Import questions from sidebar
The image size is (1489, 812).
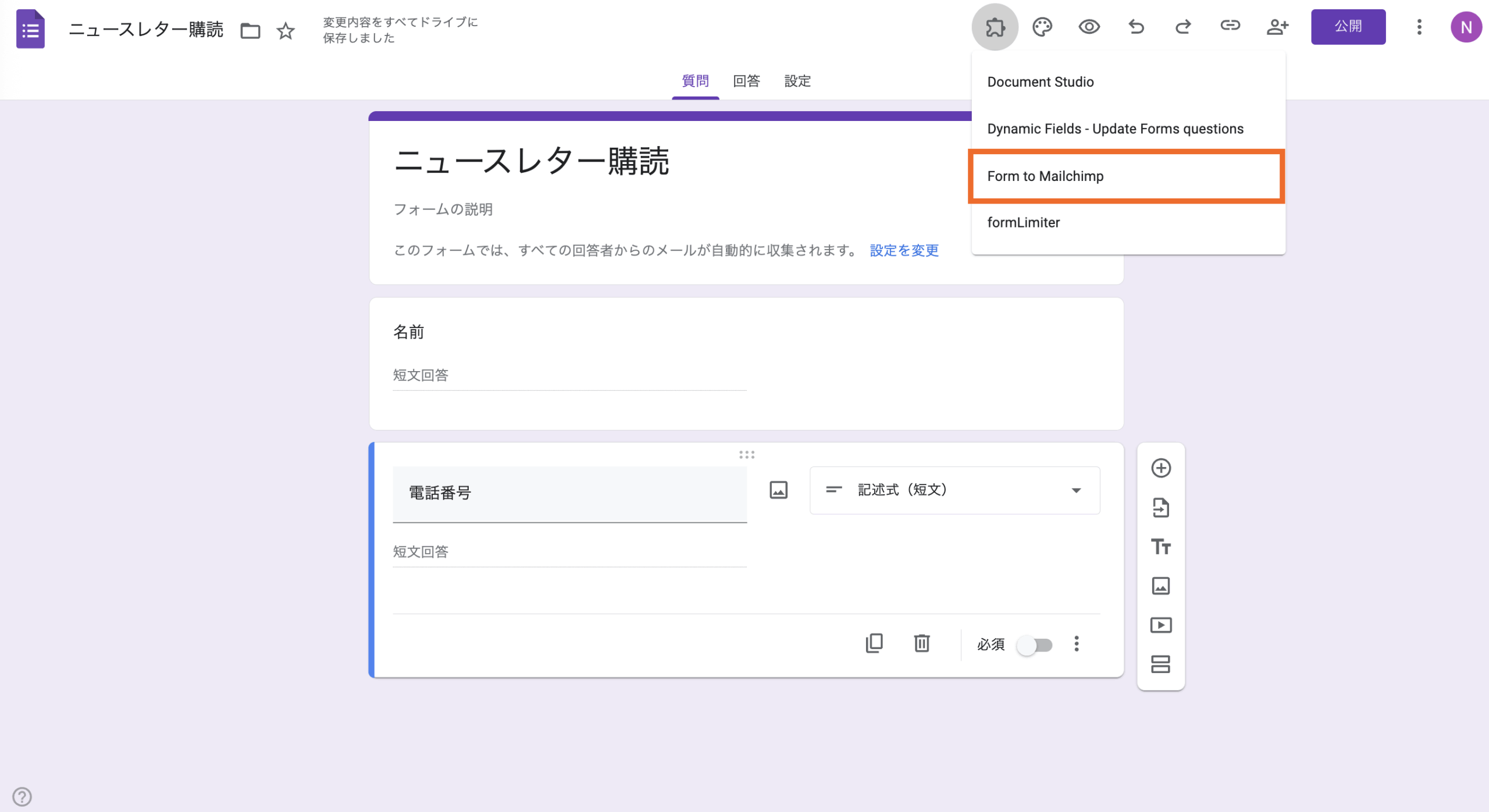1161,508
